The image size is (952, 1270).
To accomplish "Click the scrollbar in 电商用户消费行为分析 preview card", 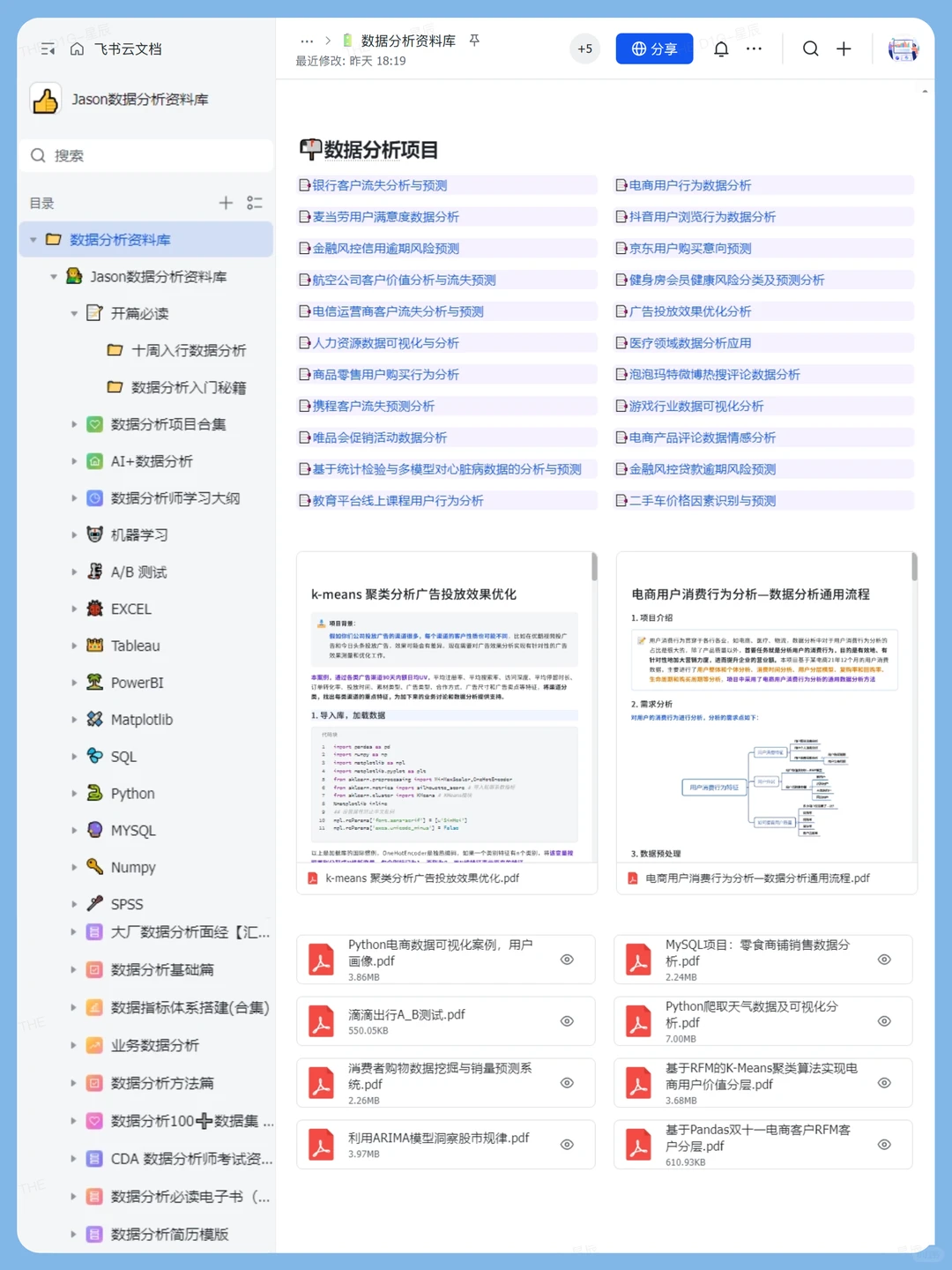I will 914,566.
